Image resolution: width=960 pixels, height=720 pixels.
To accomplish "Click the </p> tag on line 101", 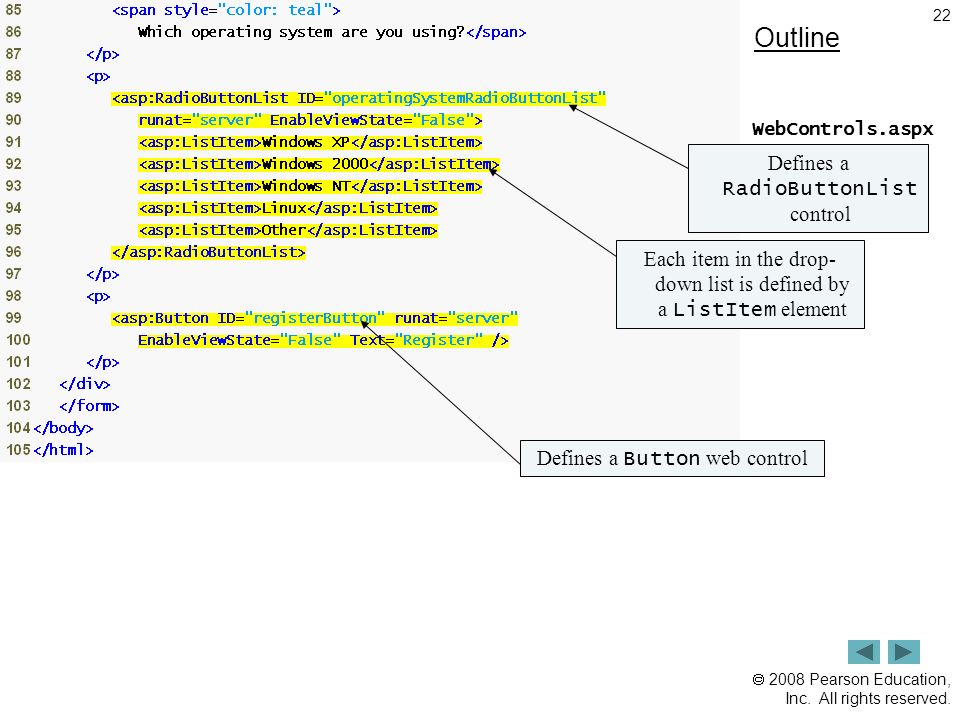I will [103, 362].
